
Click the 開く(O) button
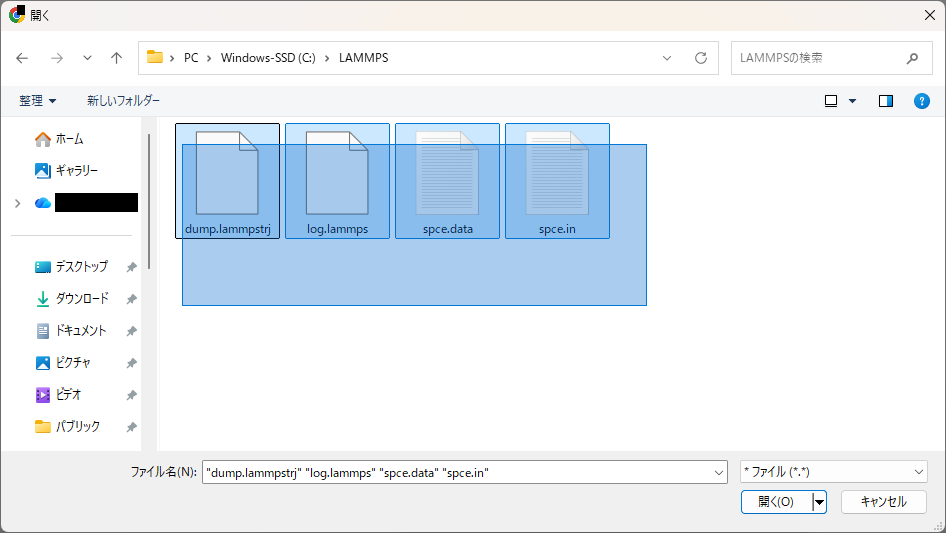click(x=776, y=502)
